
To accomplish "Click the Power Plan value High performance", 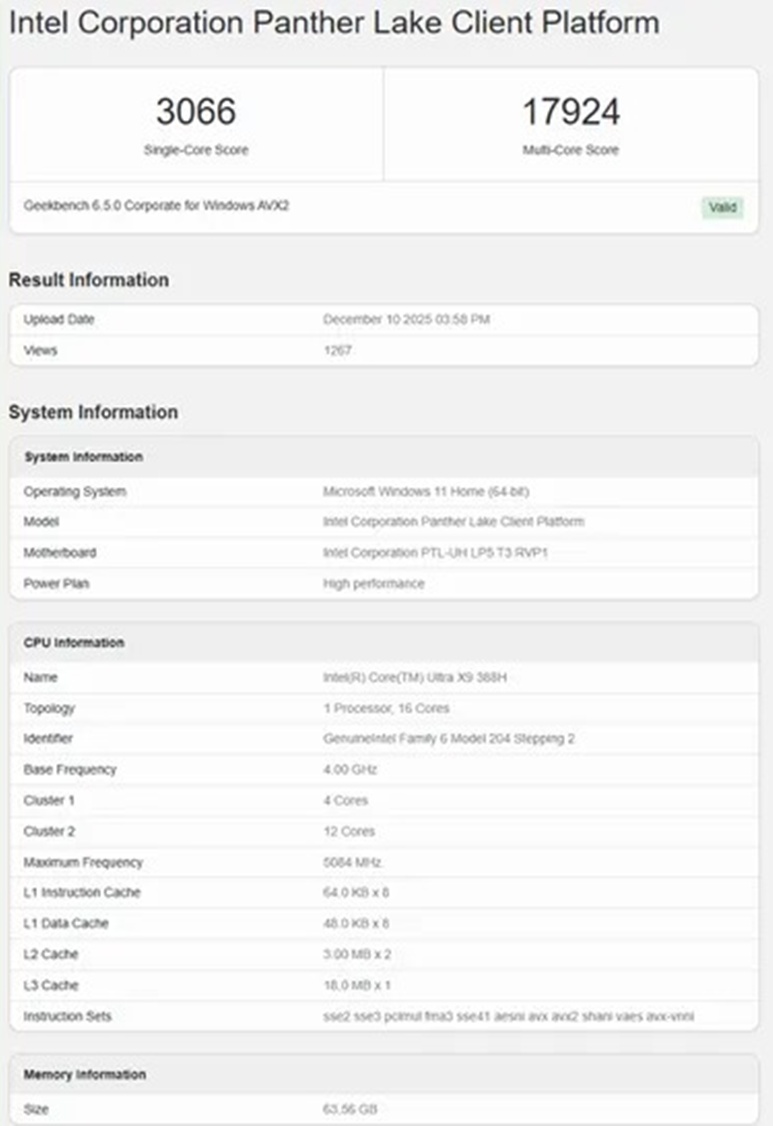I will tap(373, 584).
